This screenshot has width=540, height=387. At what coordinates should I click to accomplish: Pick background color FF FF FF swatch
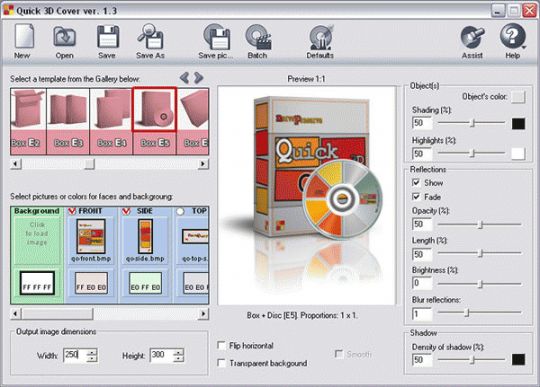point(37,283)
